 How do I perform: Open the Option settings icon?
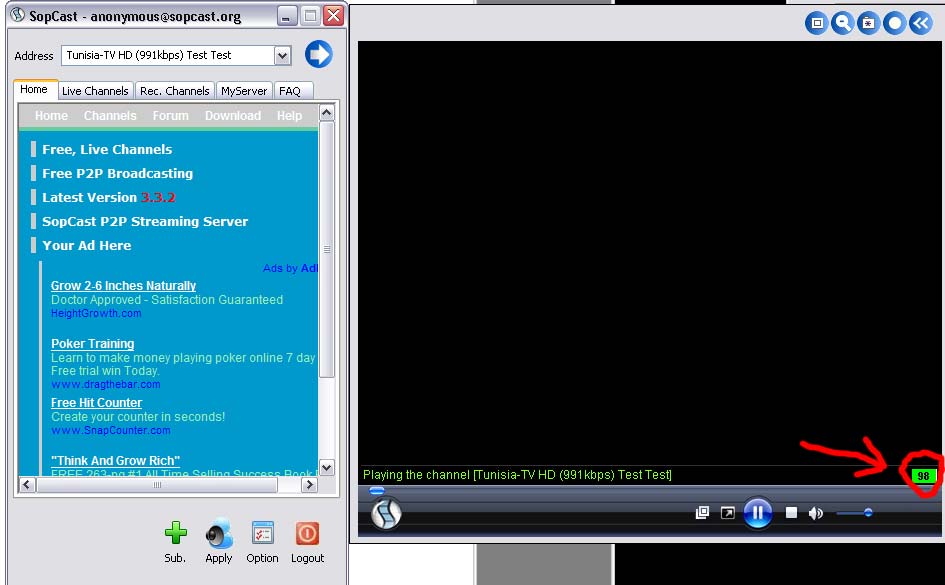(263, 534)
